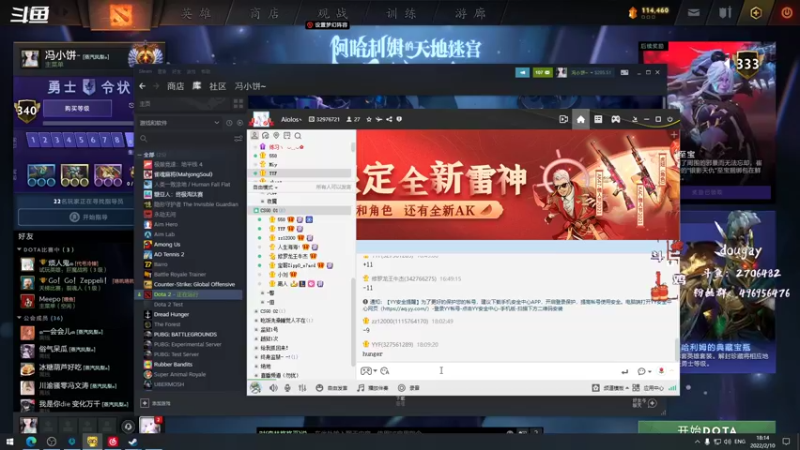
Task: Click Steam recent clock icon beside dropdown
Action: [229, 123]
